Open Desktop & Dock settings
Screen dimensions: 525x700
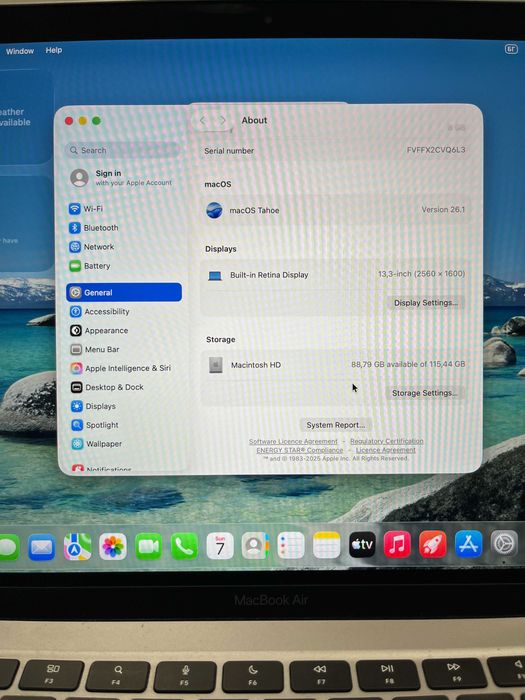107,388
